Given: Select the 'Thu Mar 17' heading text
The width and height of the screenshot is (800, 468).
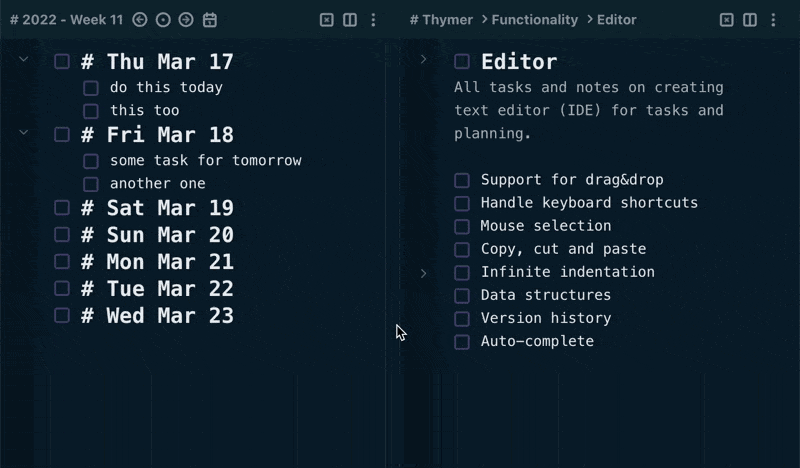Looking at the screenshot, I should 170,62.
